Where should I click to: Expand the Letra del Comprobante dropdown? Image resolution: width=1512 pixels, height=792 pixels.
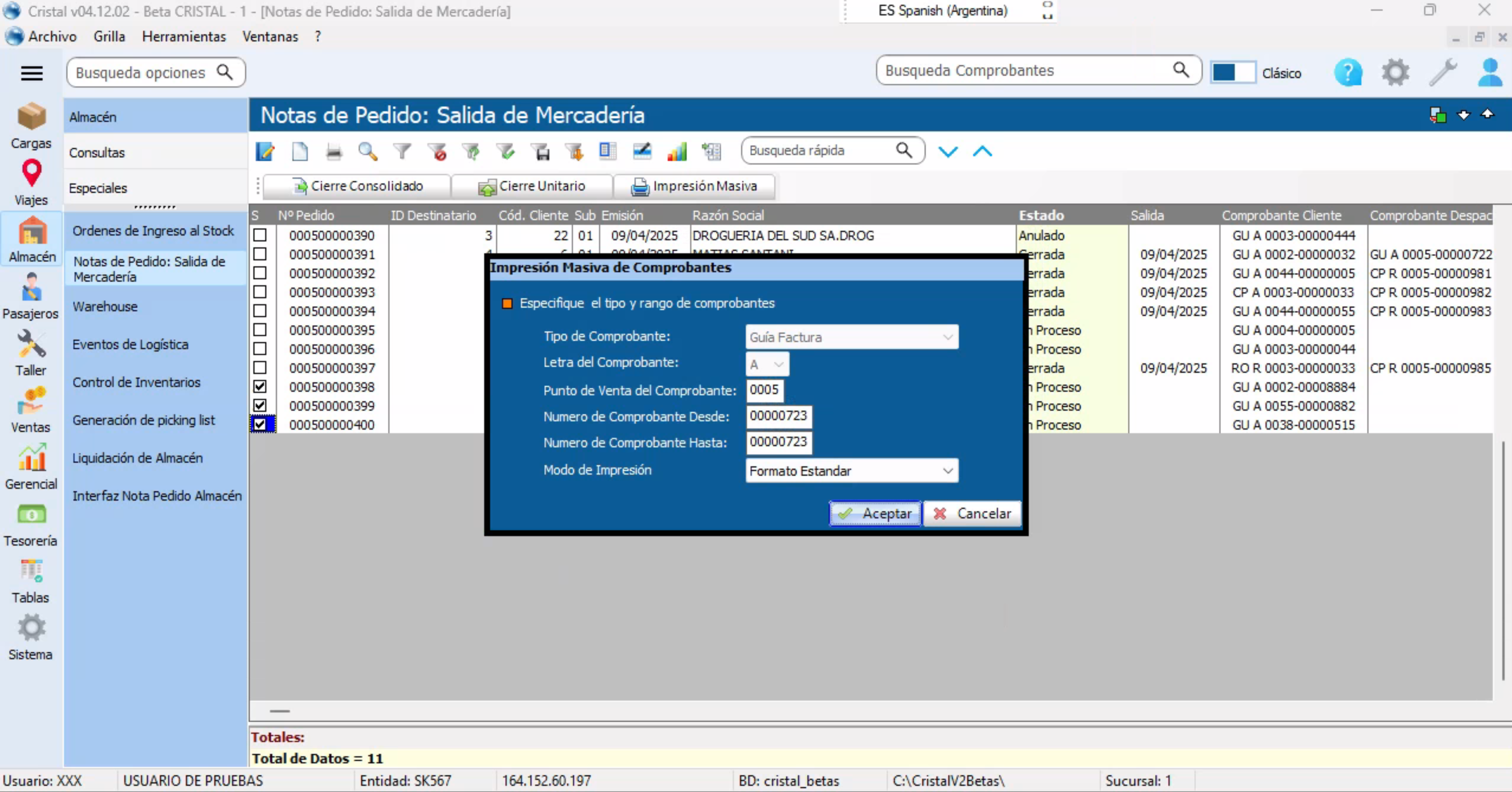[767, 365]
